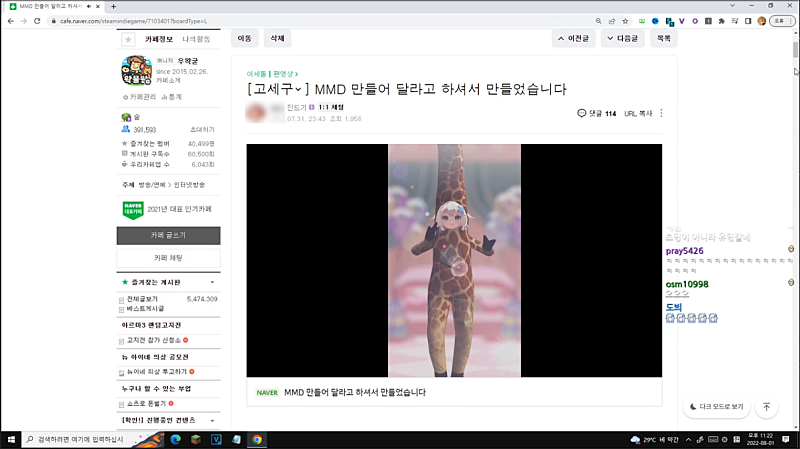Image resolution: width=800 pixels, height=449 pixels.
Task: Click the 카페 글쓰기 button
Action: pyautogui.click(x=168, y=235)
